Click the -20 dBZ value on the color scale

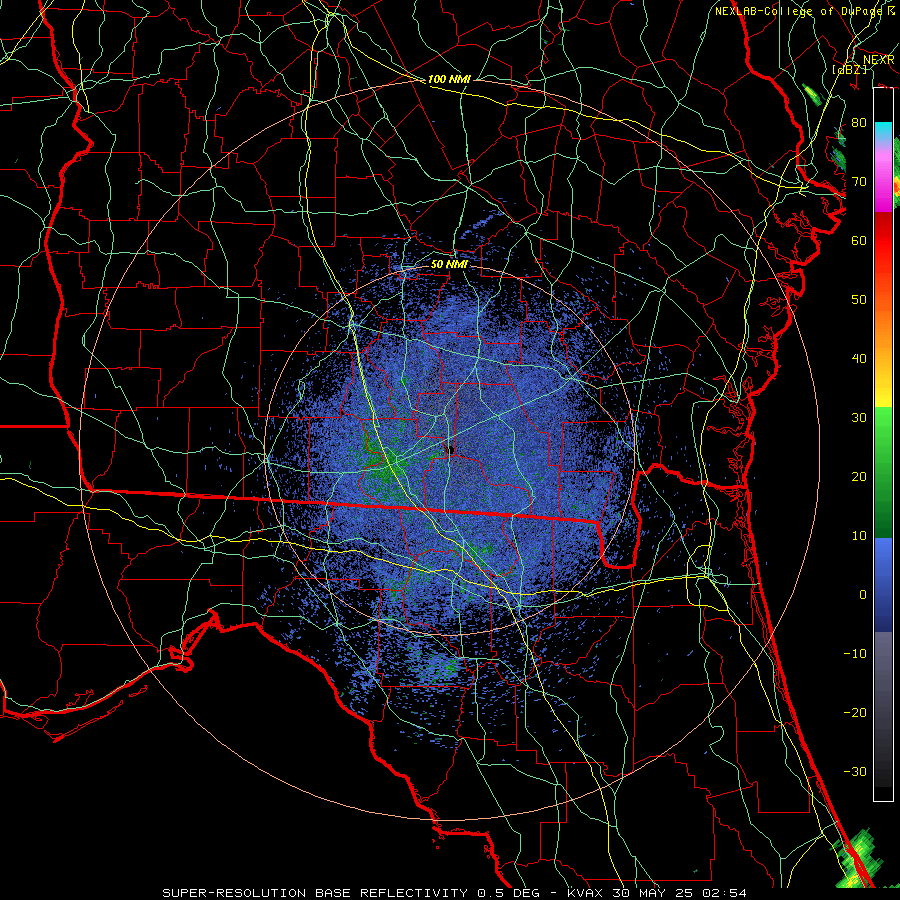[855, 713]
